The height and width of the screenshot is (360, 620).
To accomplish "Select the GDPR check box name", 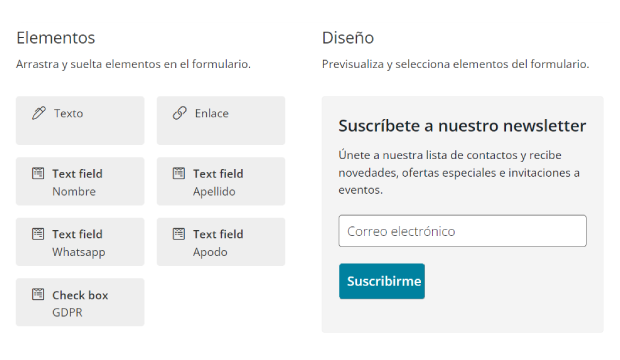I will pos(67,313).
